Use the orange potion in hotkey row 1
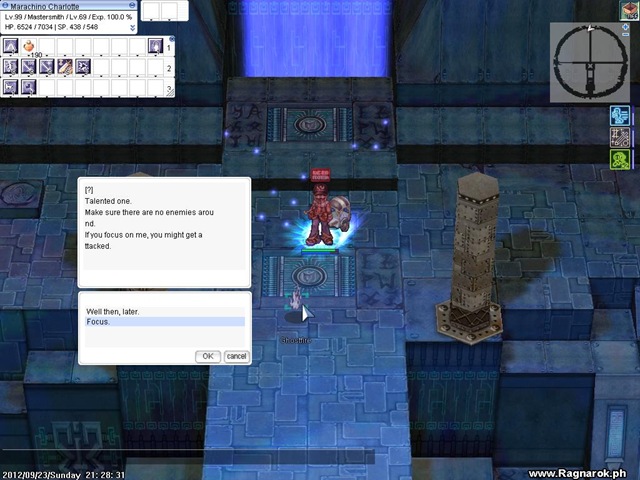 (x=29, y=46)
